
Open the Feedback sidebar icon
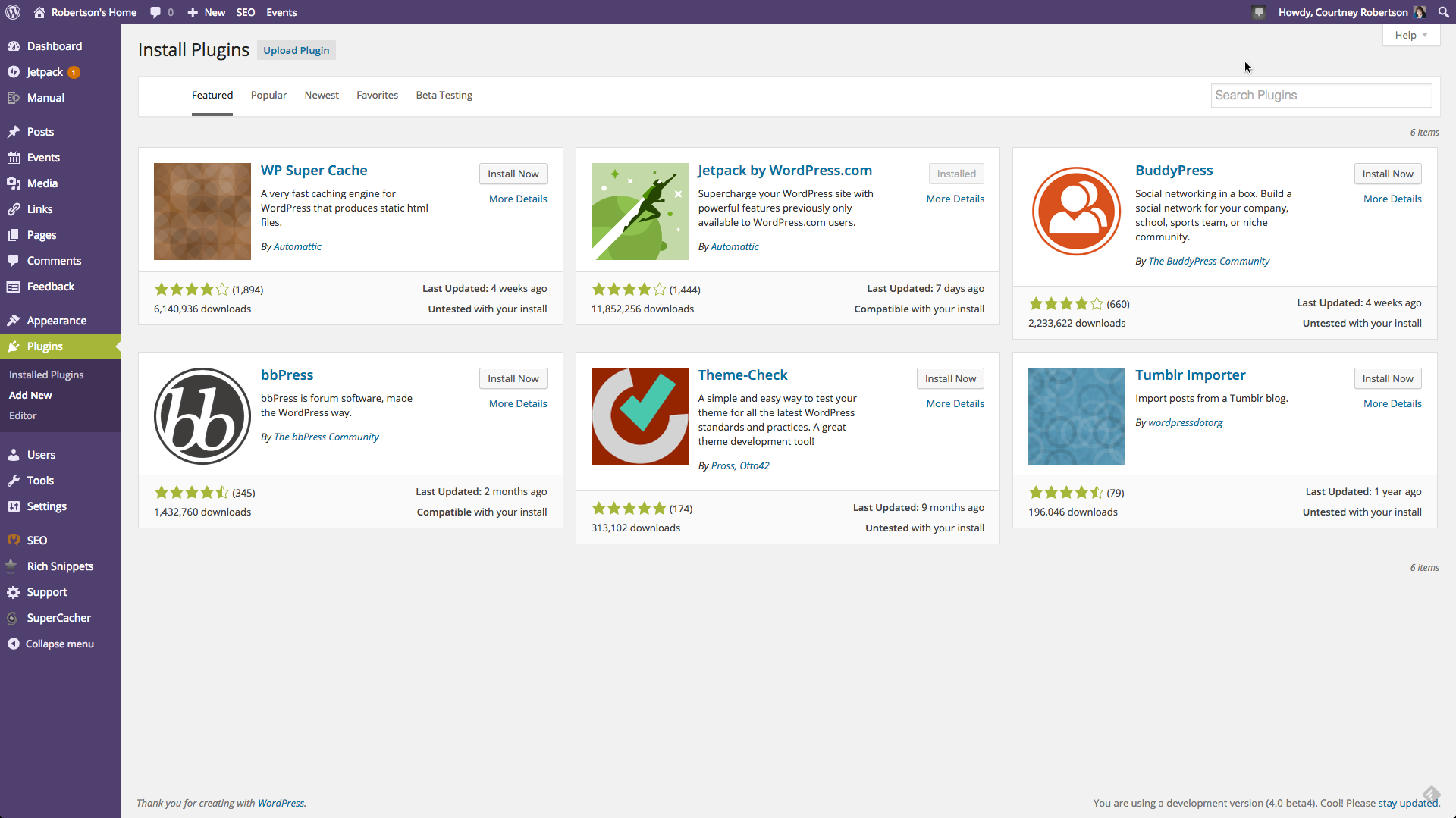[14, 287]
